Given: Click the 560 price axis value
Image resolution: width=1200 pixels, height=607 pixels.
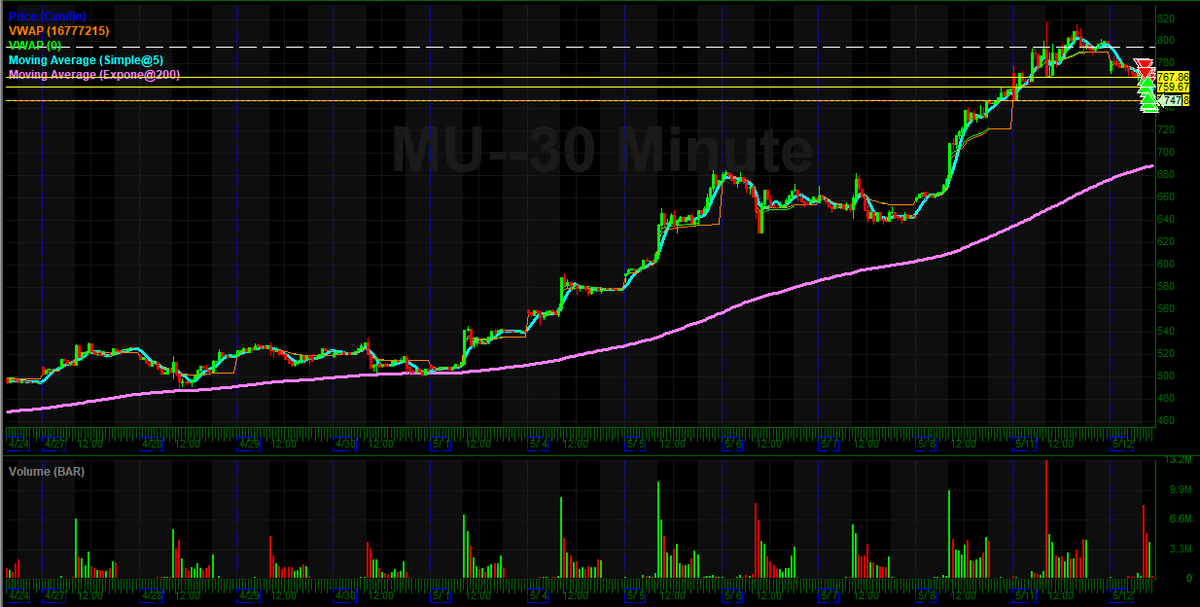Looking at the screenshot, I should (x=1166, y=308).
